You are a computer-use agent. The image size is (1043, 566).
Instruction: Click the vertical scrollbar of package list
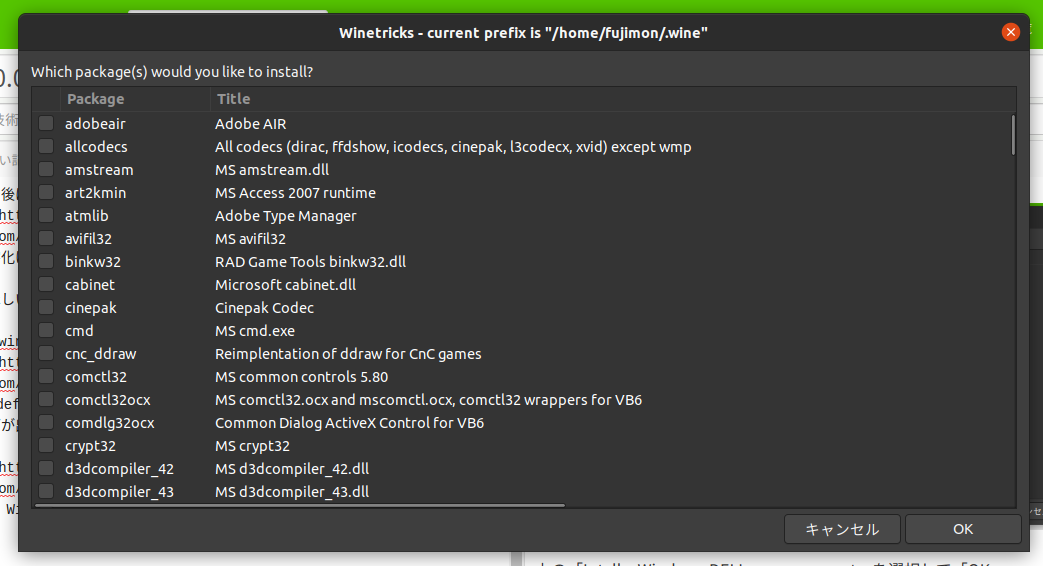(1013, 135)
